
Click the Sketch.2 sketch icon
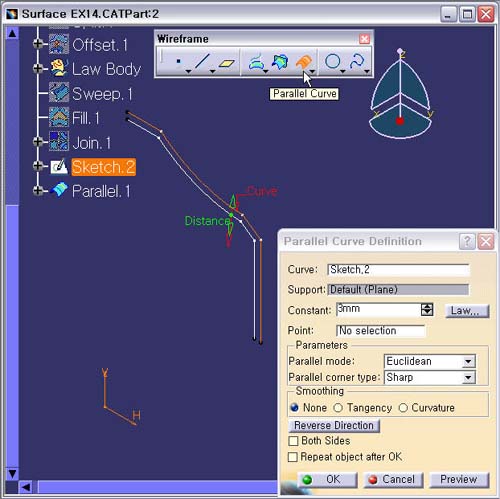click(x=59, y=166)
